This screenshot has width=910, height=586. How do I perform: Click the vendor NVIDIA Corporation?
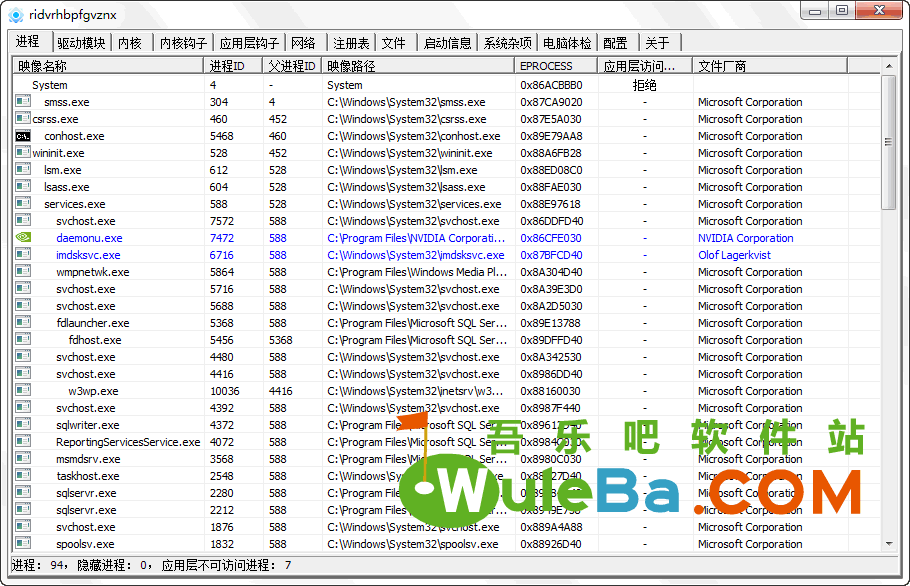[x=746, y=238]
